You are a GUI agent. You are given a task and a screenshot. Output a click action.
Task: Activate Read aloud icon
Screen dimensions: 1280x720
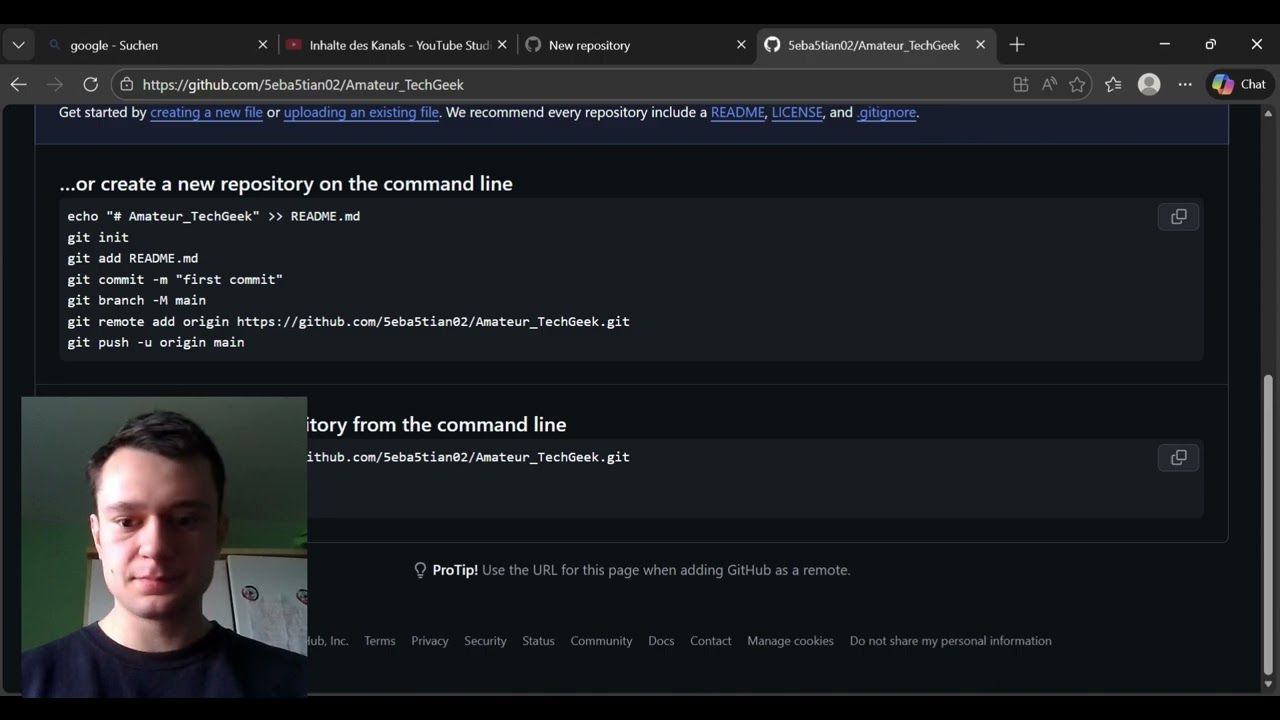(x=1049, y=85)
